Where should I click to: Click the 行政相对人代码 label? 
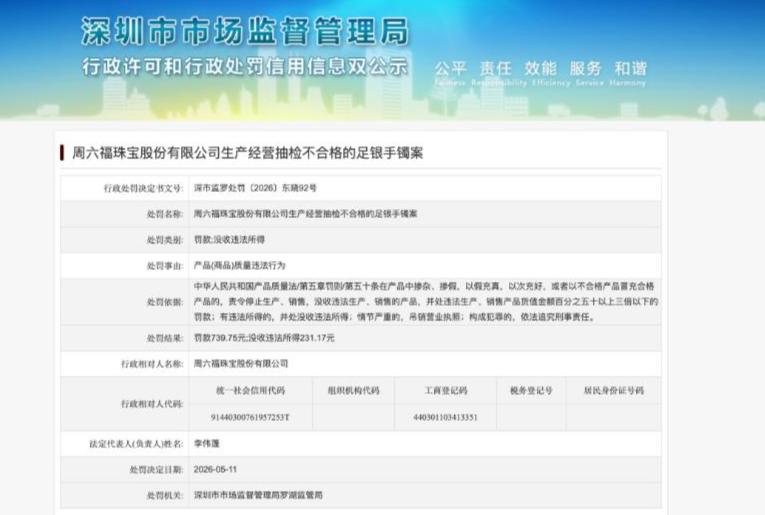(x=152, y=404)
